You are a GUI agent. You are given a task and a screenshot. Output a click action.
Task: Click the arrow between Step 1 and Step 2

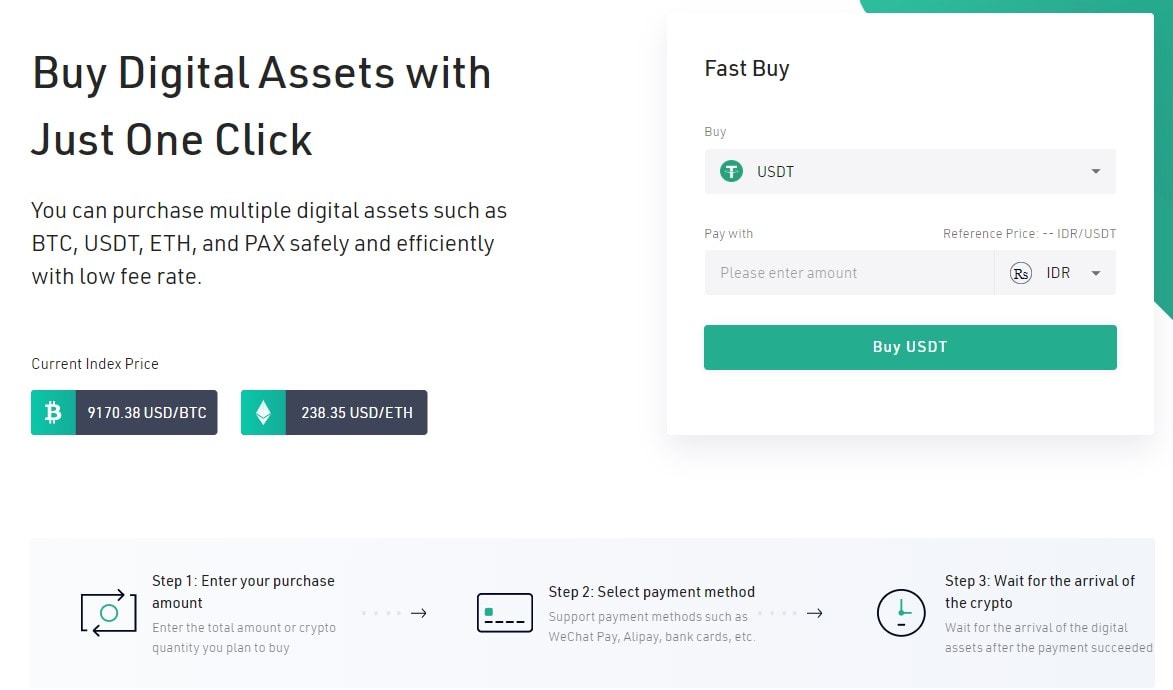[419, 613]
